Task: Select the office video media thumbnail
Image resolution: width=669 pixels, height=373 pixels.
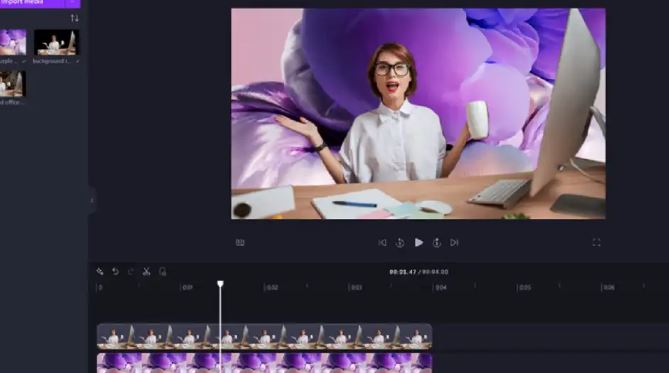Action: [13, 84]
